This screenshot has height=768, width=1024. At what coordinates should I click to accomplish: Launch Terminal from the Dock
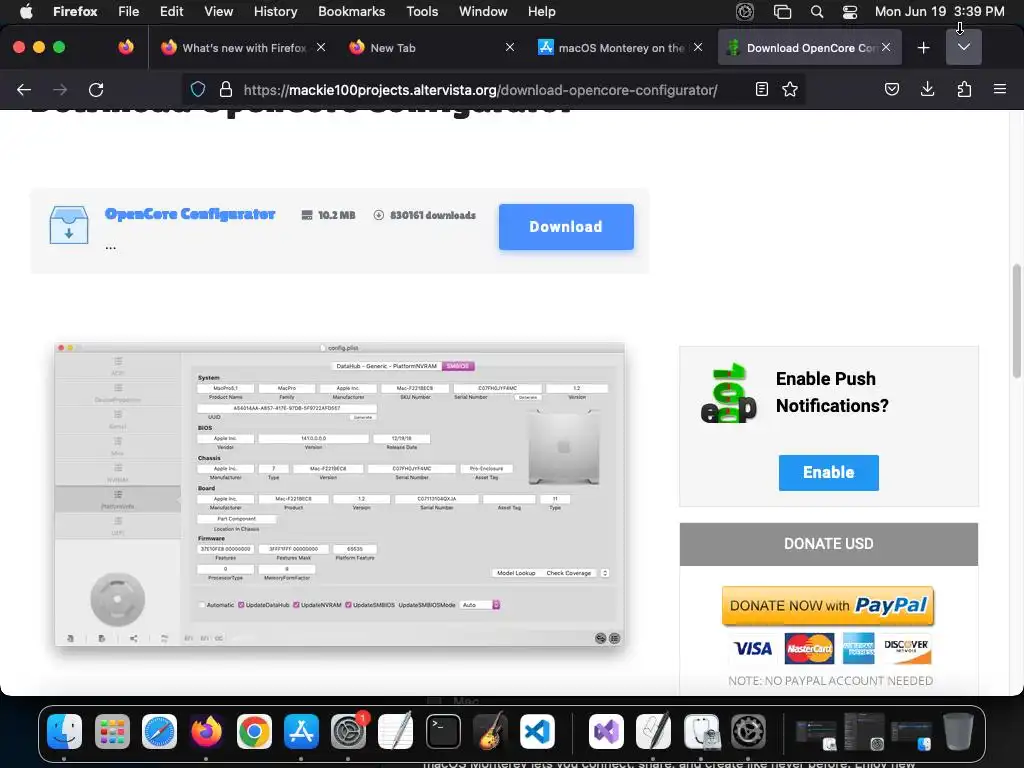click(443, 731)
